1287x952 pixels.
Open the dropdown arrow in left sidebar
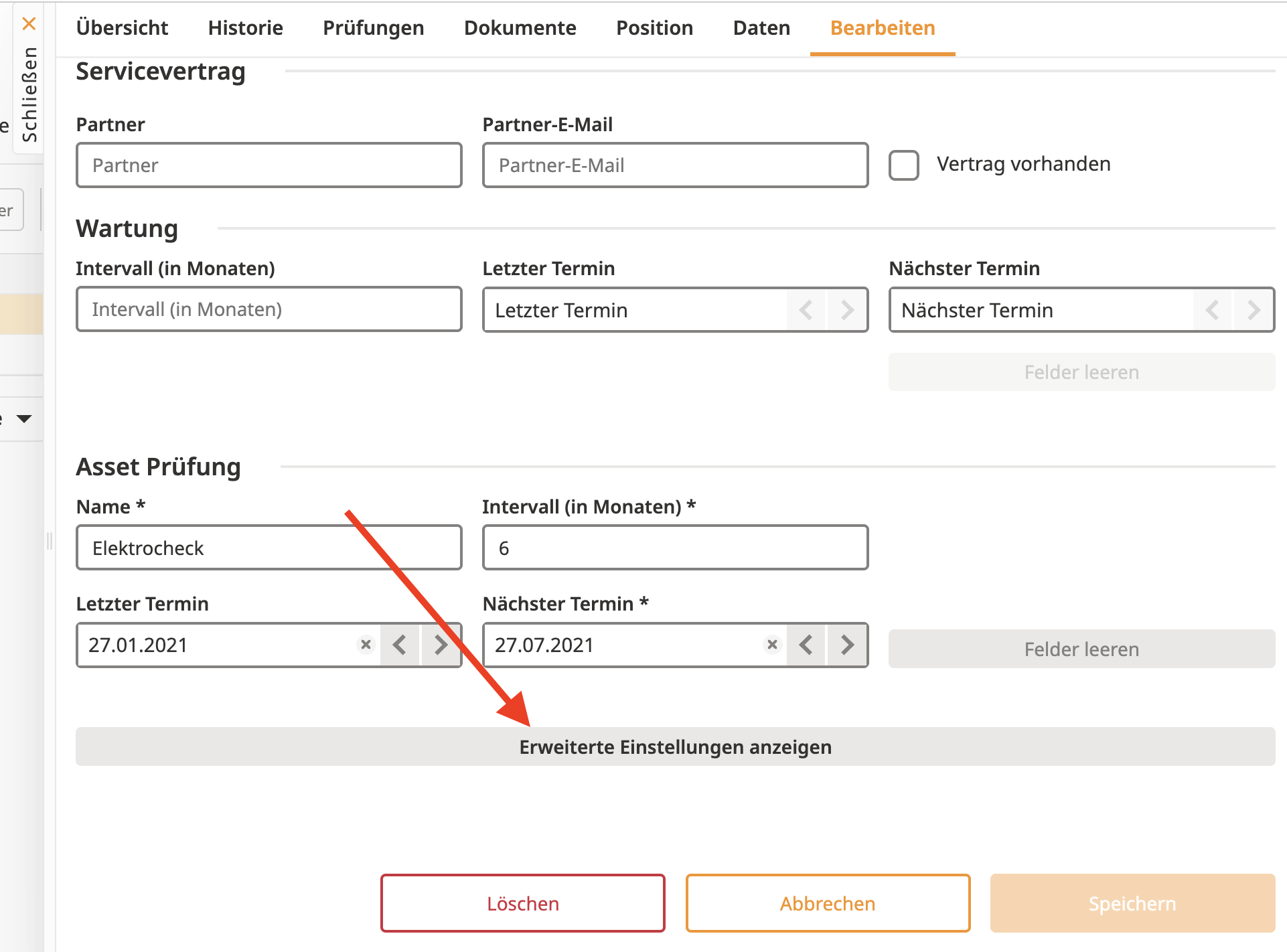24,419
